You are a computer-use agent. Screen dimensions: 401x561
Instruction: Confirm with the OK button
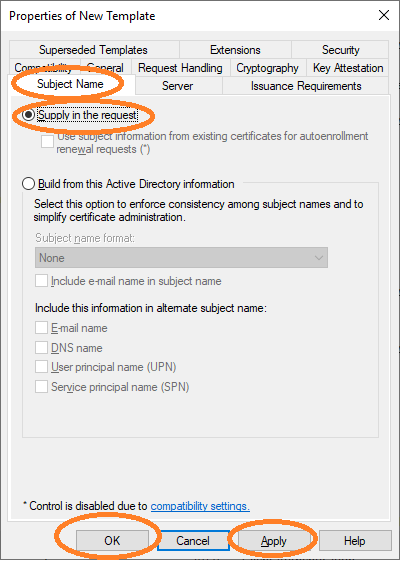[112, 541]
